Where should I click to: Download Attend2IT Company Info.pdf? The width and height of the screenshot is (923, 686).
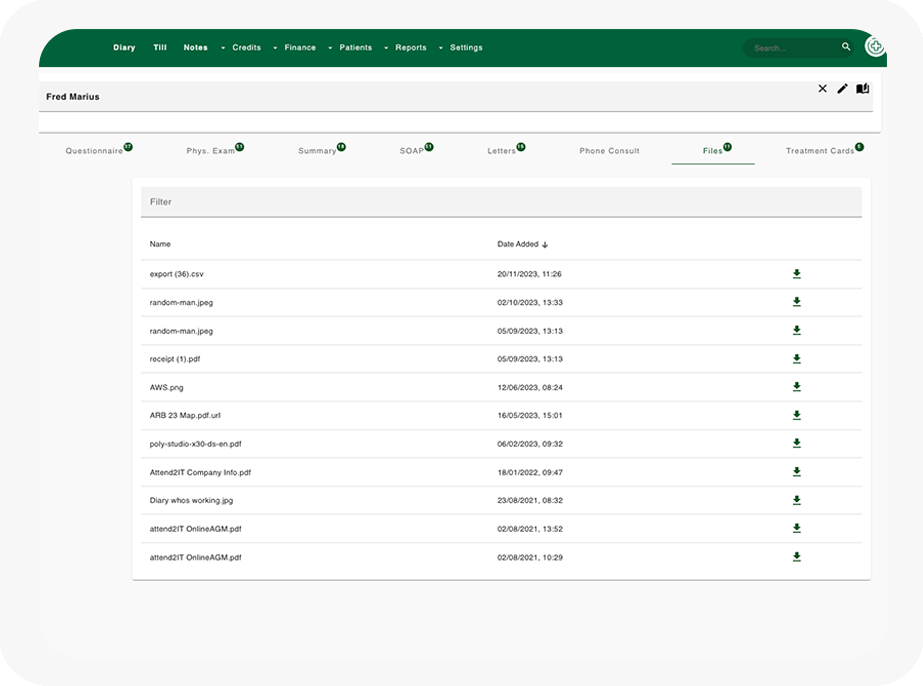tap(796, 472)
